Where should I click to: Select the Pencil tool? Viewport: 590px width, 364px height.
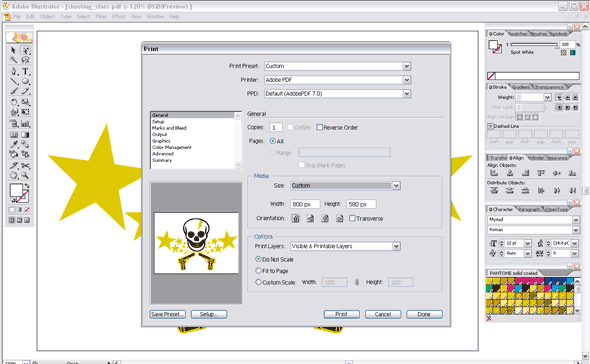25,91
